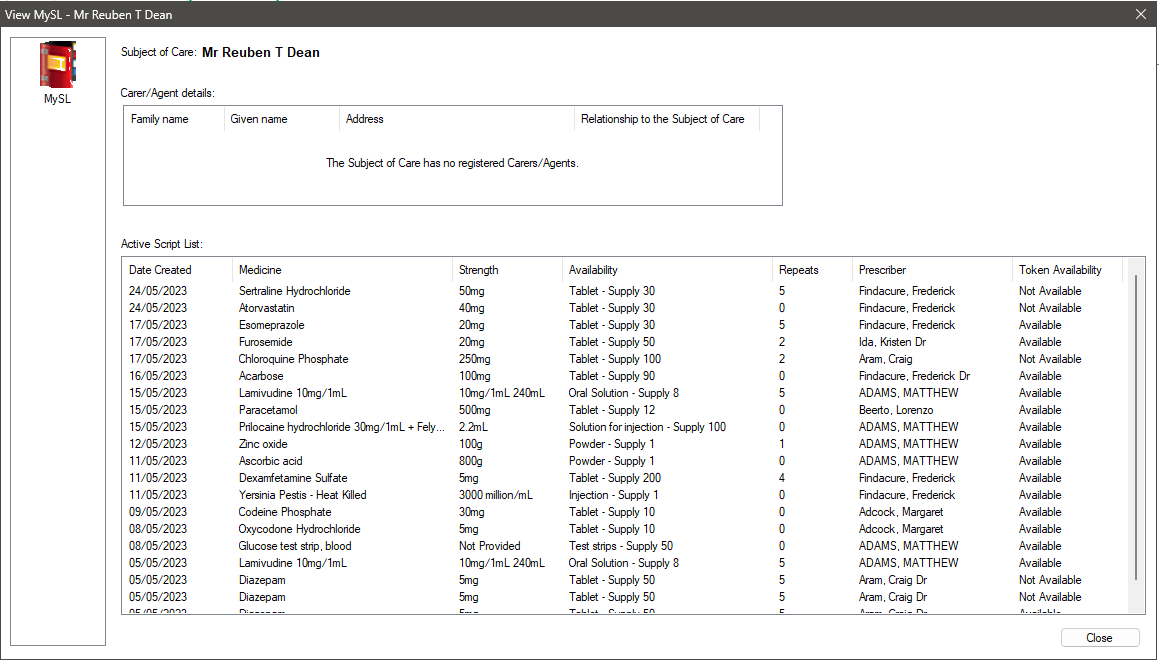Click the no registered Carers/Agents message

pyautogui.click(x=452, y=163)
